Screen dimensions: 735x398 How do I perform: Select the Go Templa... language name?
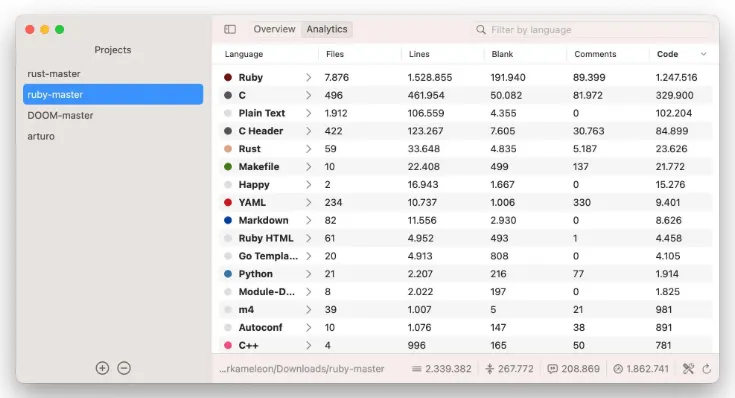[268, 256]
